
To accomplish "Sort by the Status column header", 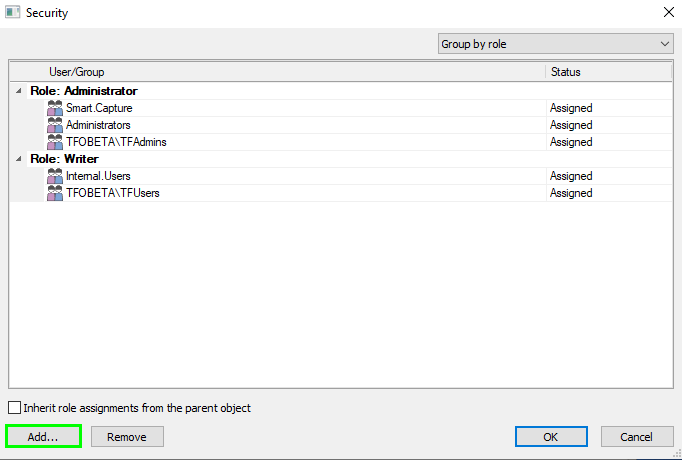I will tap(609, 72).
